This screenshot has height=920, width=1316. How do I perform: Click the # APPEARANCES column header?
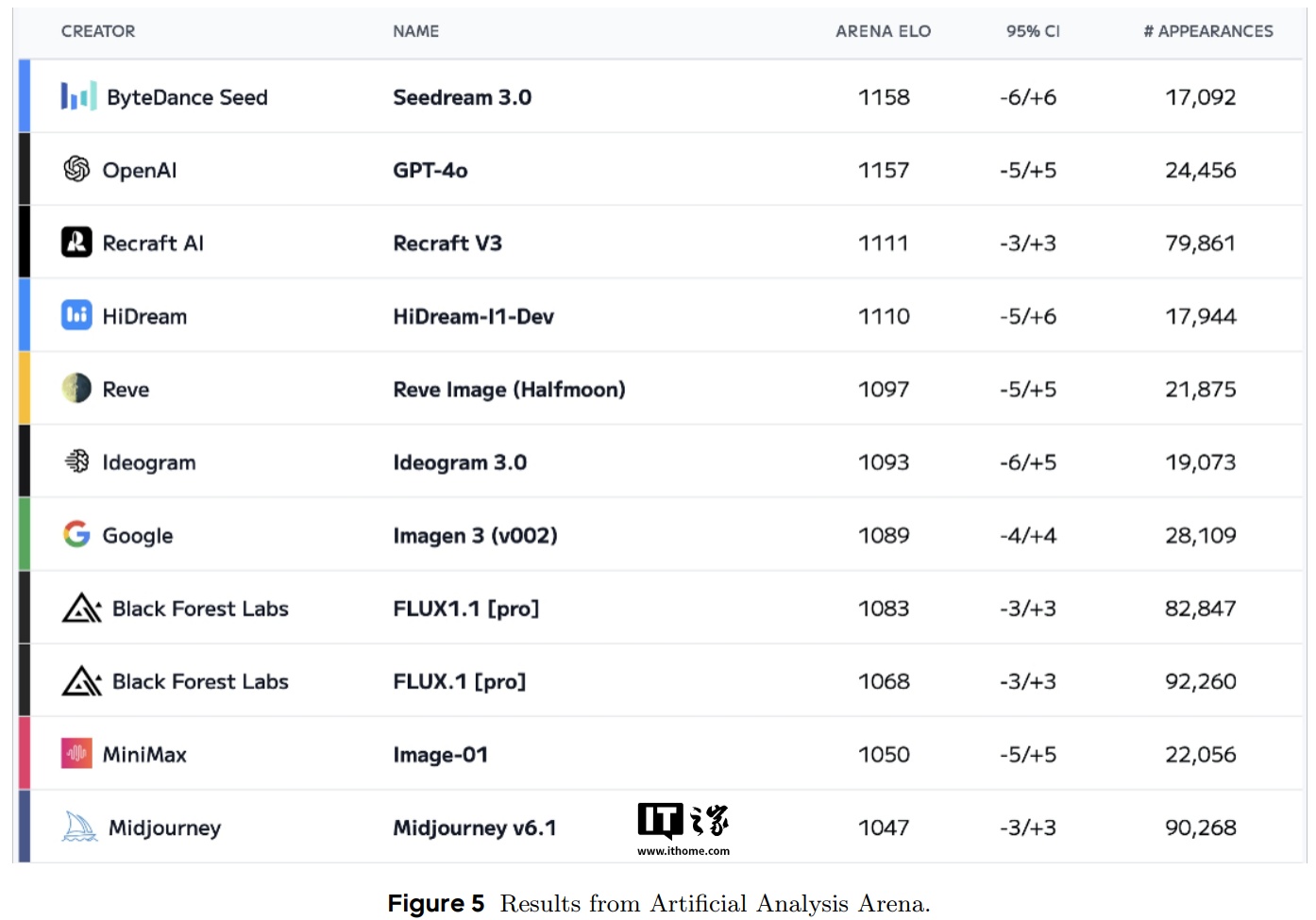click(1207, 31)
